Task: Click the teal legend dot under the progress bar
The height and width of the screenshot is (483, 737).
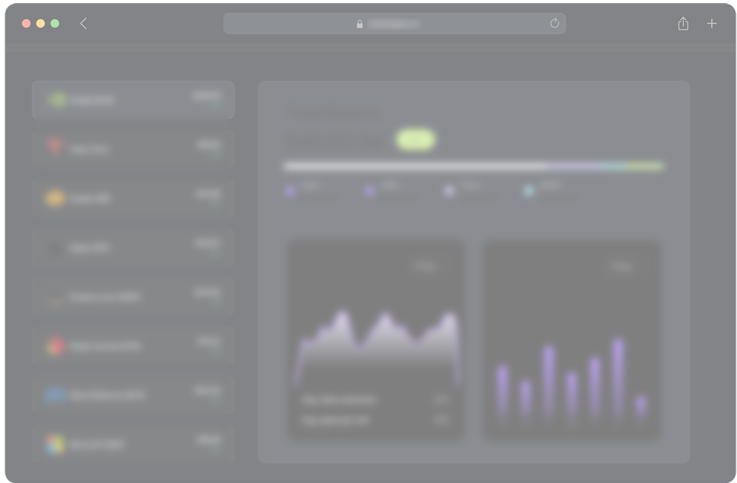Action: pos(528,190)
